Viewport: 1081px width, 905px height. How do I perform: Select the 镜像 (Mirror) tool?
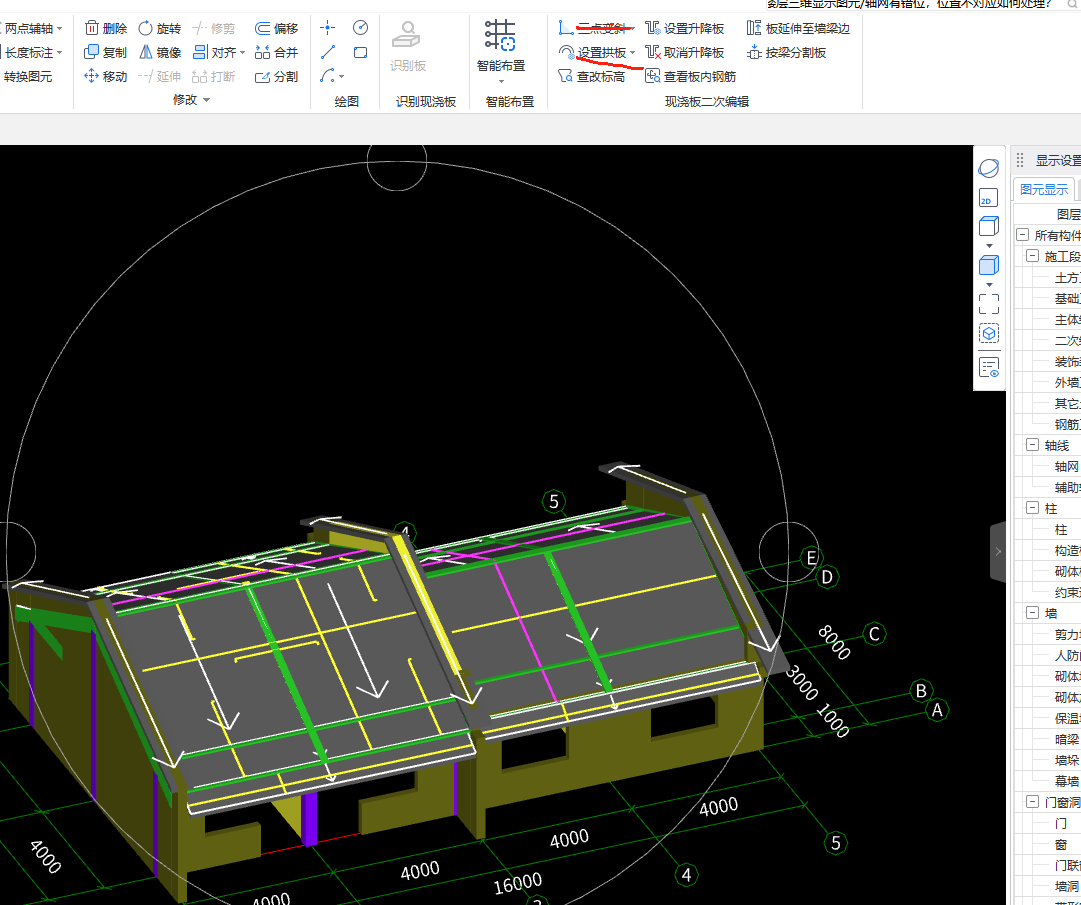[159, 52]
